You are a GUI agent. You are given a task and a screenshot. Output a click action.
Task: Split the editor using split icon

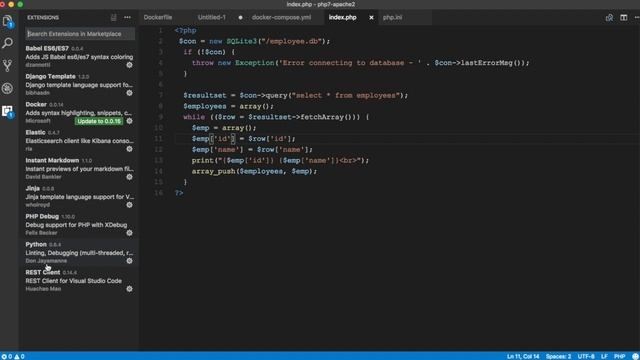624,18
